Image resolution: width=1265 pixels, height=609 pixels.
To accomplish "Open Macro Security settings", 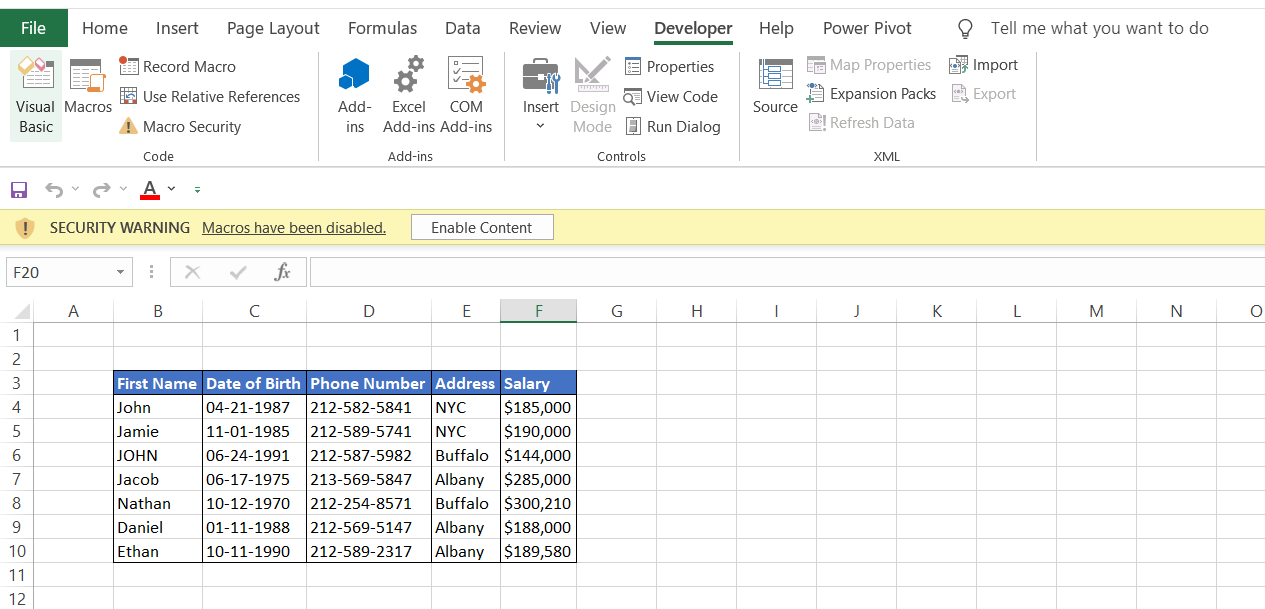I will 180,127.
